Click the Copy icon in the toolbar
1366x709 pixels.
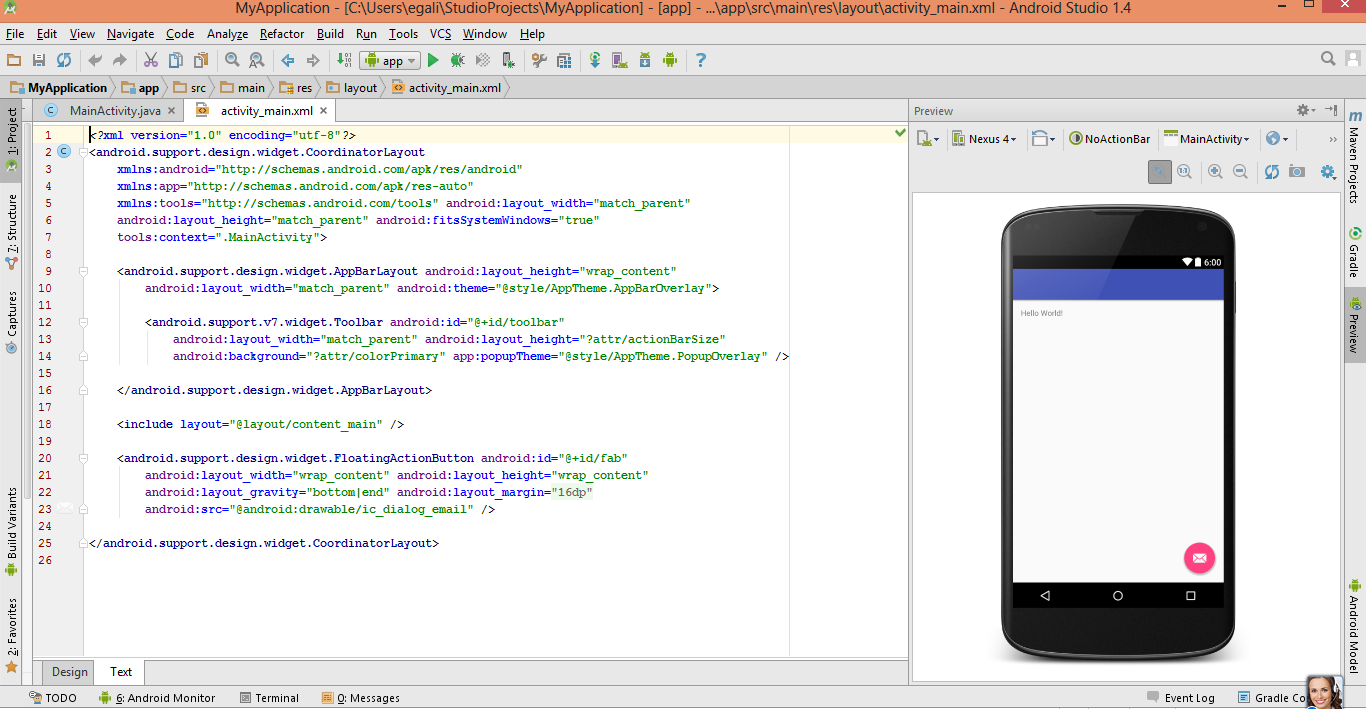[176, 60]
